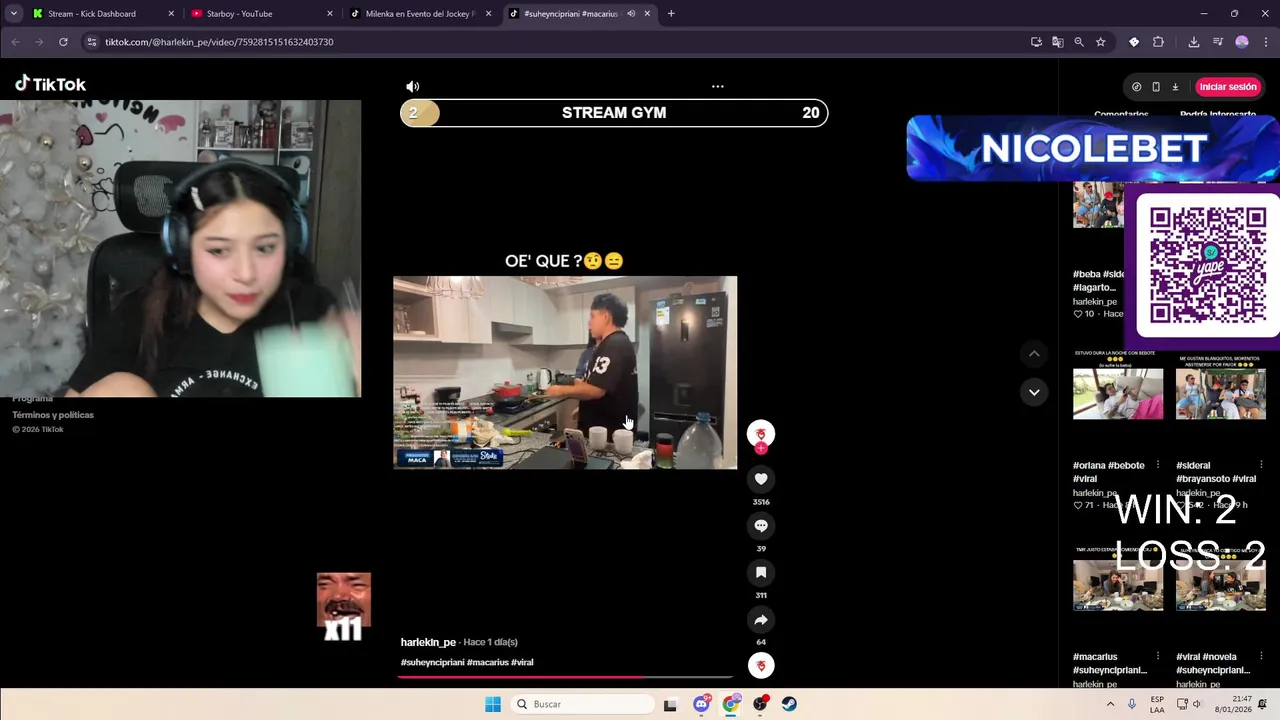
Task: Open Steam from the taskbar
Action: 789,704
